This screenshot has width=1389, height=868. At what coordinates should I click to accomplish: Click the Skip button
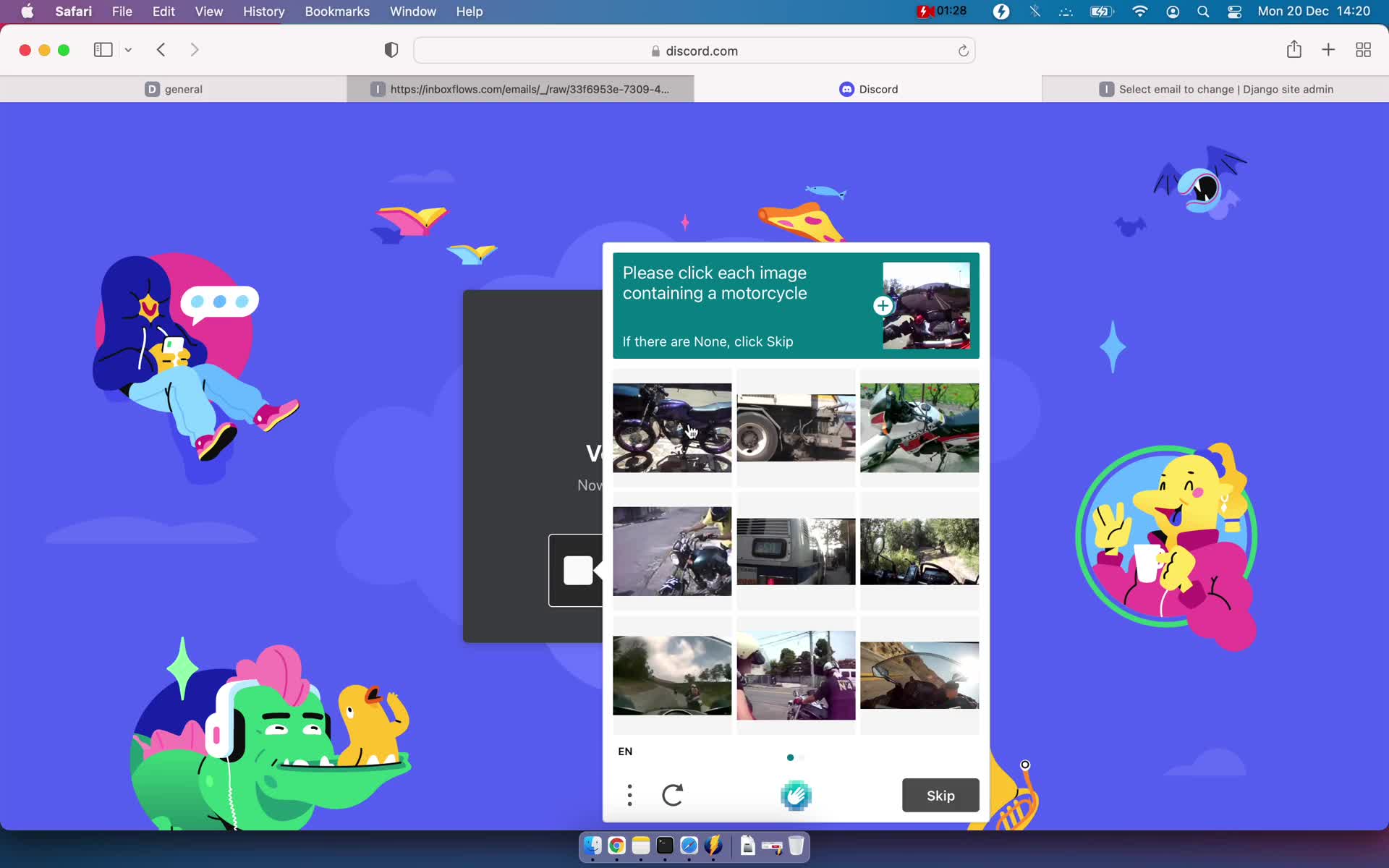(x=940, y=795)
